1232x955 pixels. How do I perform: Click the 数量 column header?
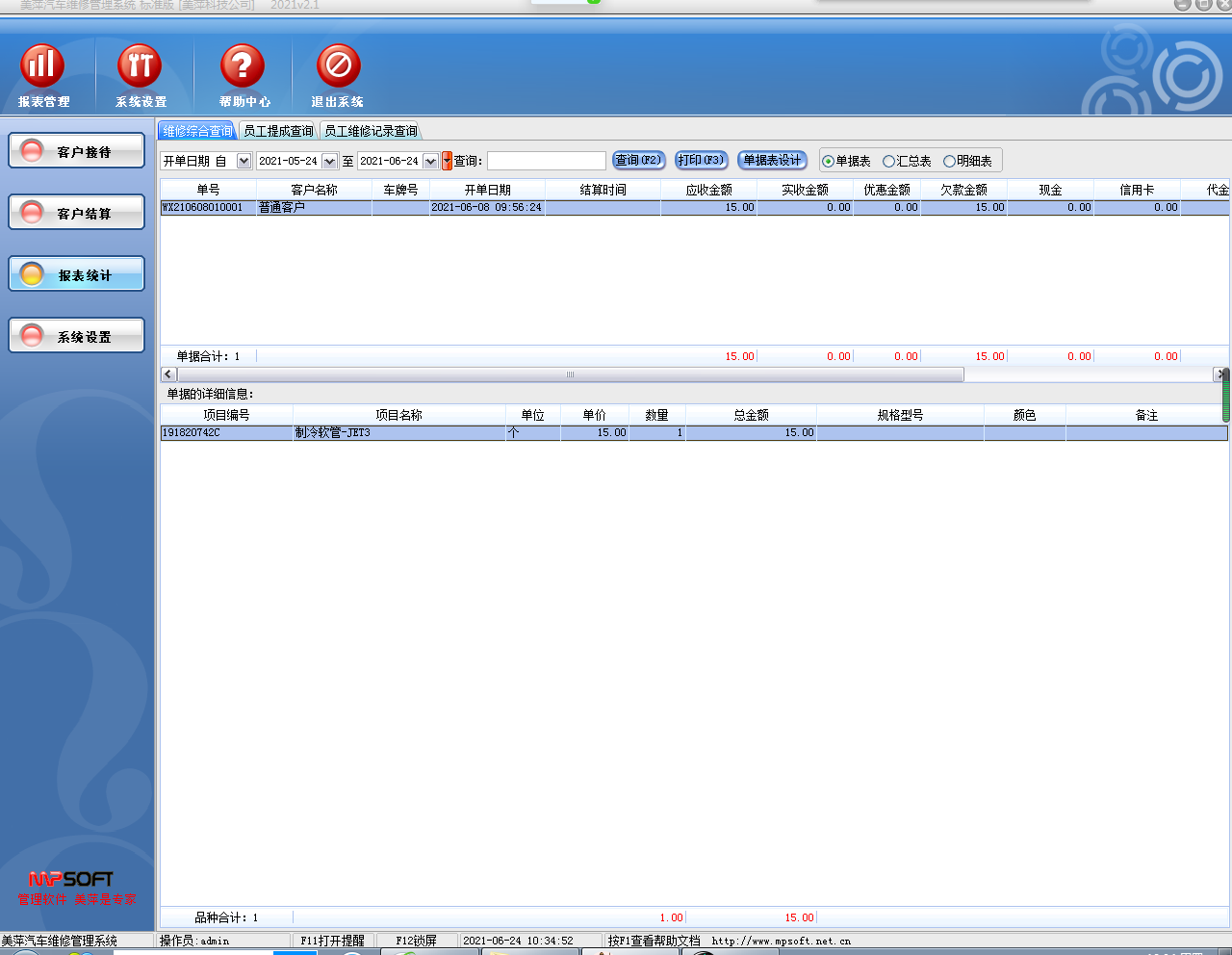click(657, 415)
